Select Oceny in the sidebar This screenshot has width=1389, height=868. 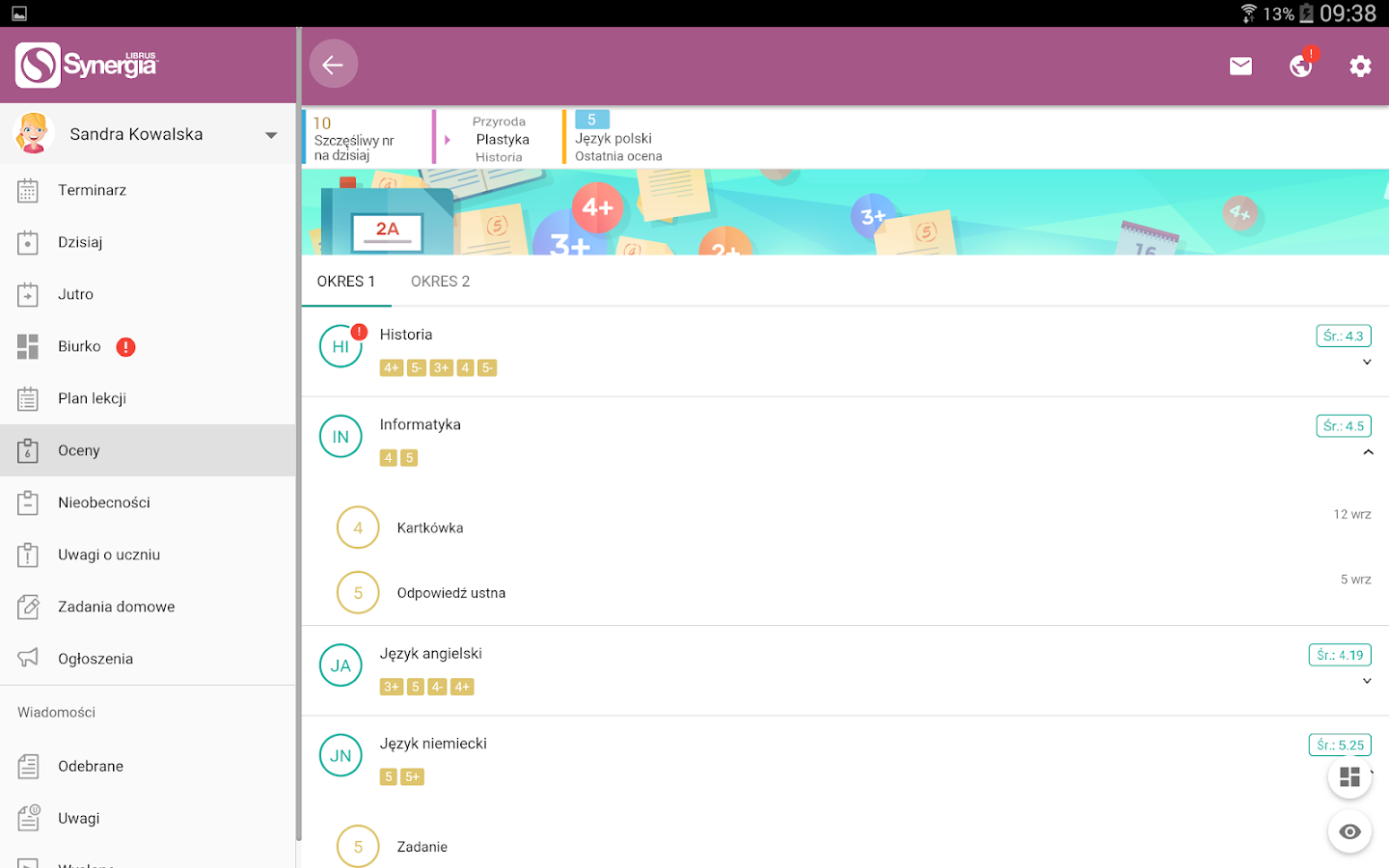[149, 450]
